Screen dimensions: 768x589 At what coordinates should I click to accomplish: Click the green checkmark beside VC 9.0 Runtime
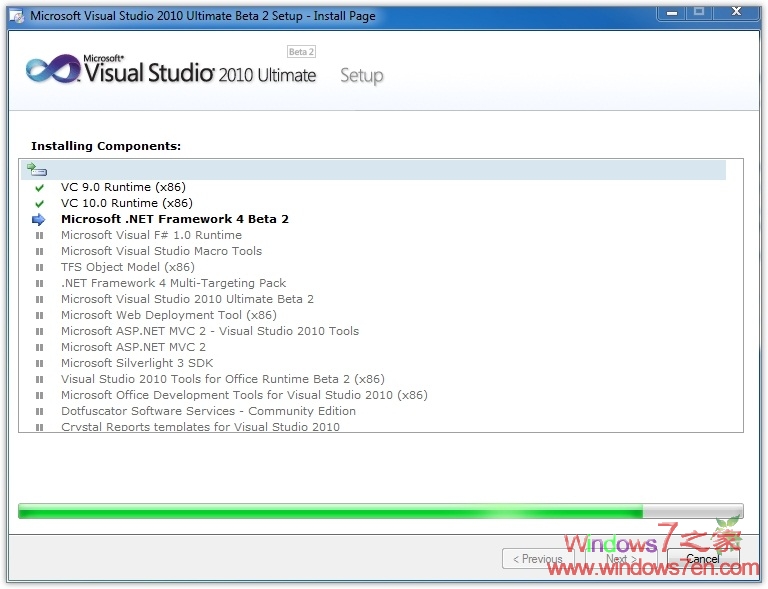point(40,188)
